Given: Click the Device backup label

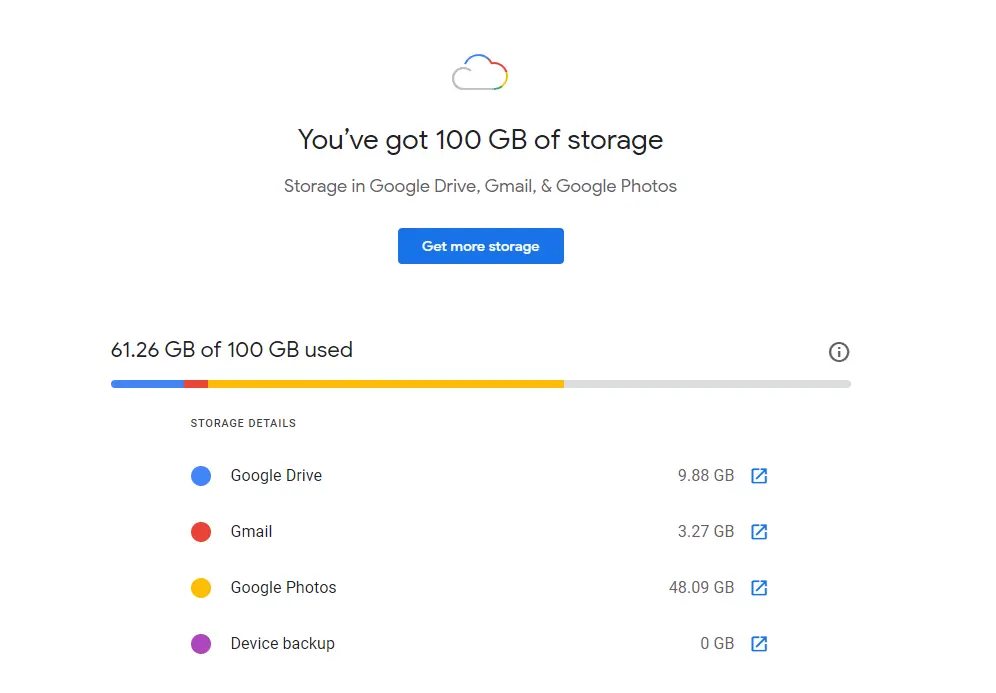Looking at the screenshot, I should click(x=282, y=643).
